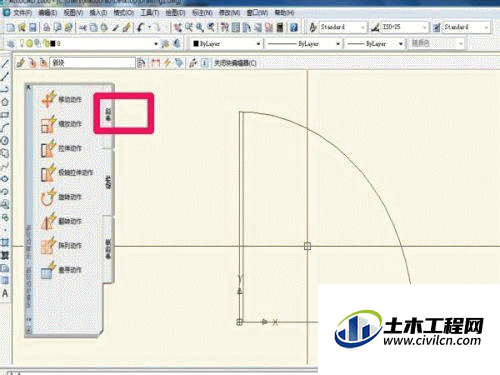Click the Open file icon

22,27
